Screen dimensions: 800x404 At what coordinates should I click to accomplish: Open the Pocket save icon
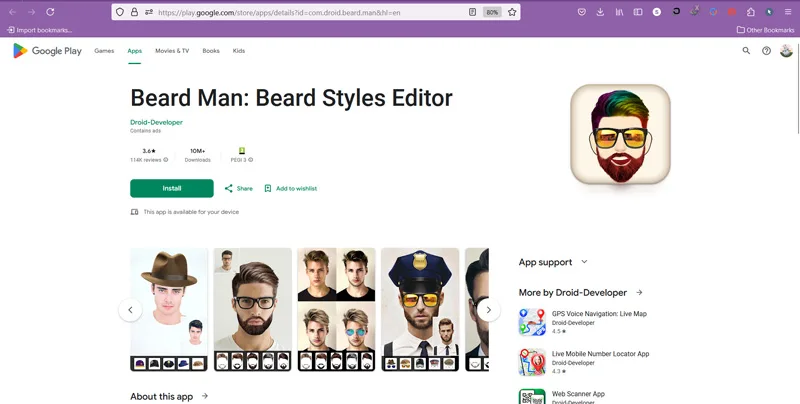582,12
